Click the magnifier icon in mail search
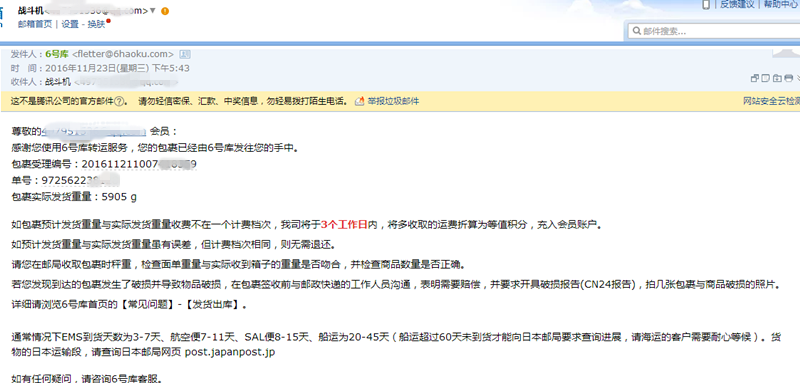800x383 pixels. 637,32
